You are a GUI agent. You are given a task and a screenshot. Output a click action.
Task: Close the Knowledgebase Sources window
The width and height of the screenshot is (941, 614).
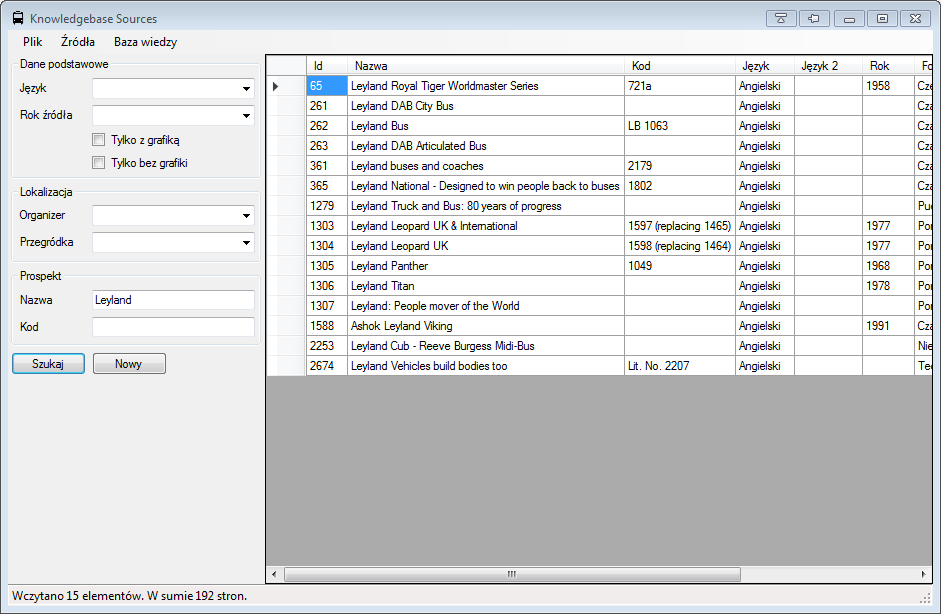(915, 19)
